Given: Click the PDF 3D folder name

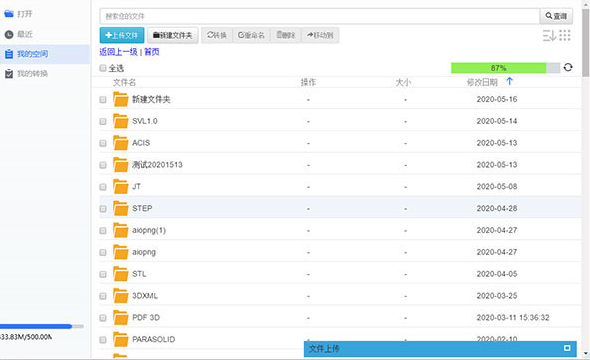Looking at the screenshot, I should 146,317.
